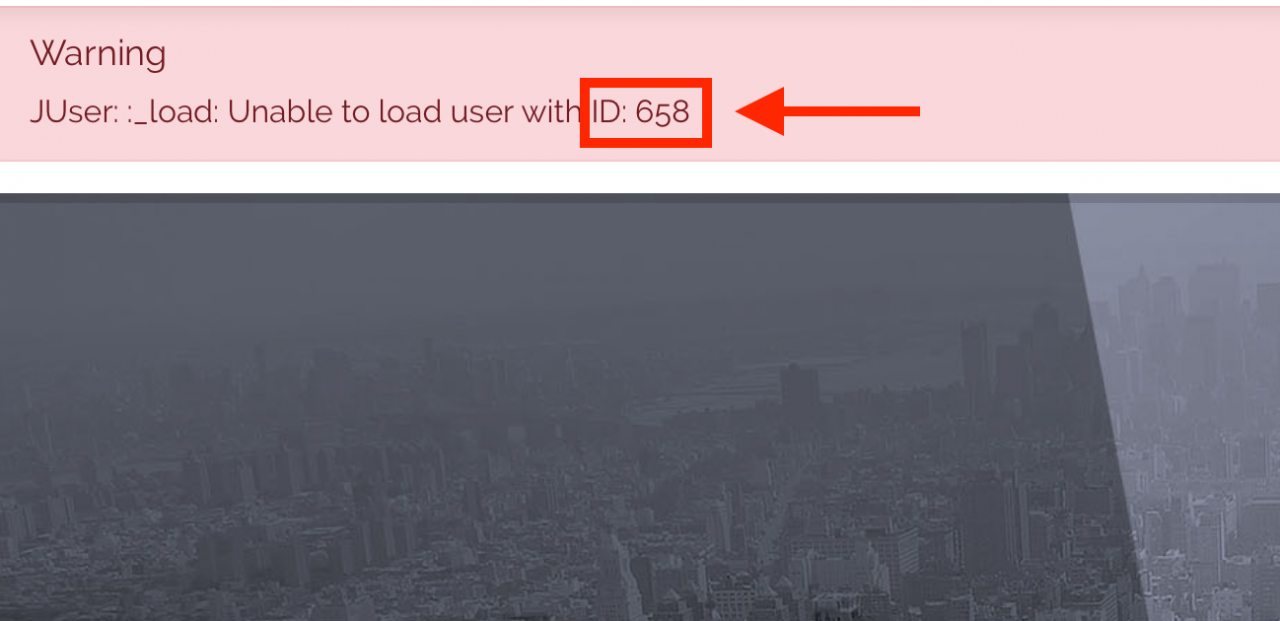Click the word "to" in "Unable to load"
Viewport: 1280px width, 621px height.
(x=357, y=112)
